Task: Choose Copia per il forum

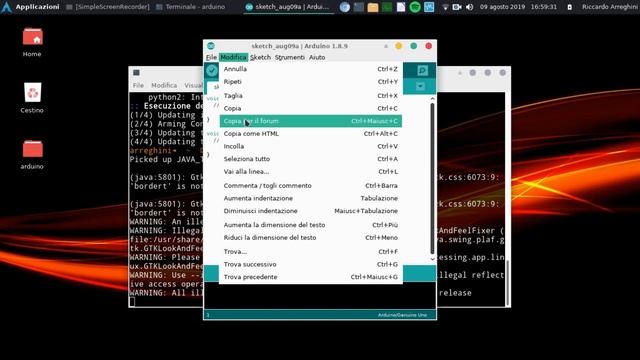Action: point(311,121)
